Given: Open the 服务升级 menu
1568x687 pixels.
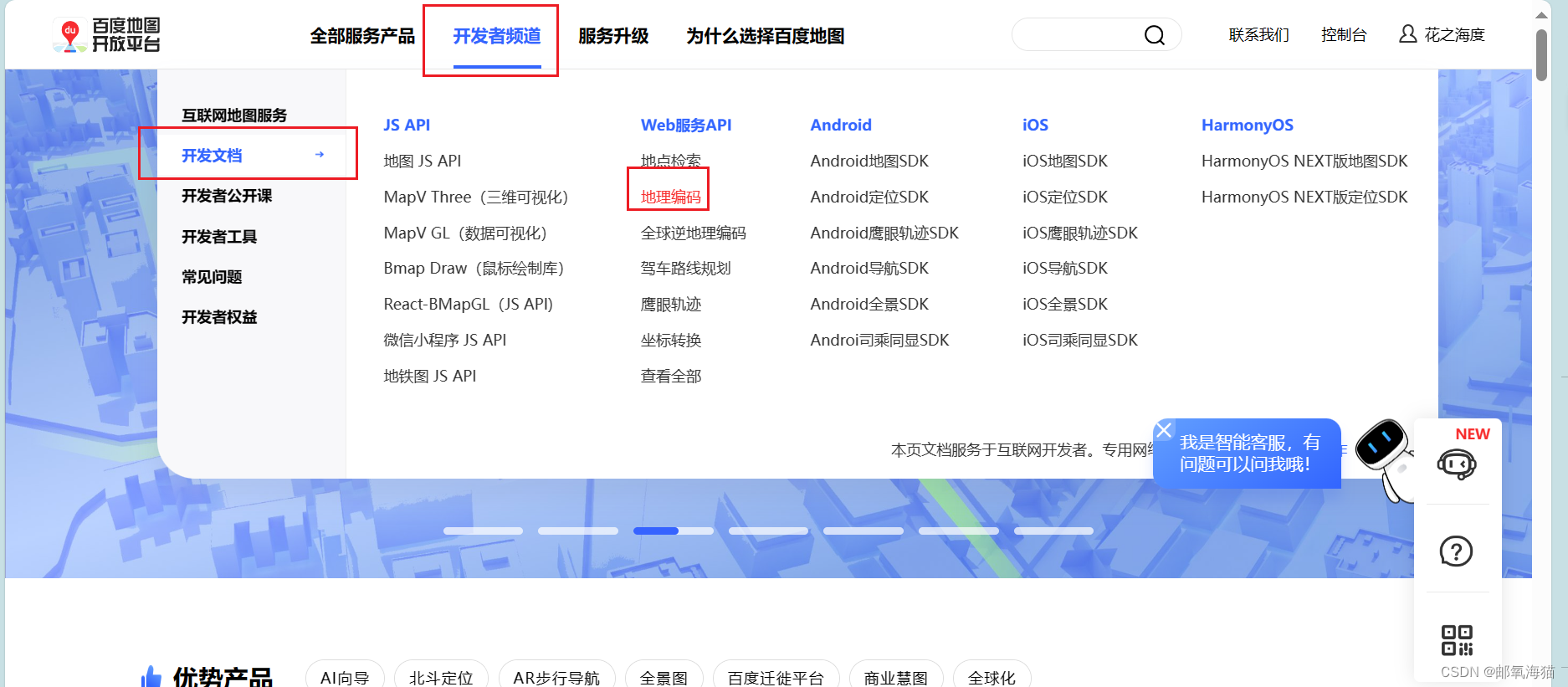Looking at the screenshot, I should [613, 36].
